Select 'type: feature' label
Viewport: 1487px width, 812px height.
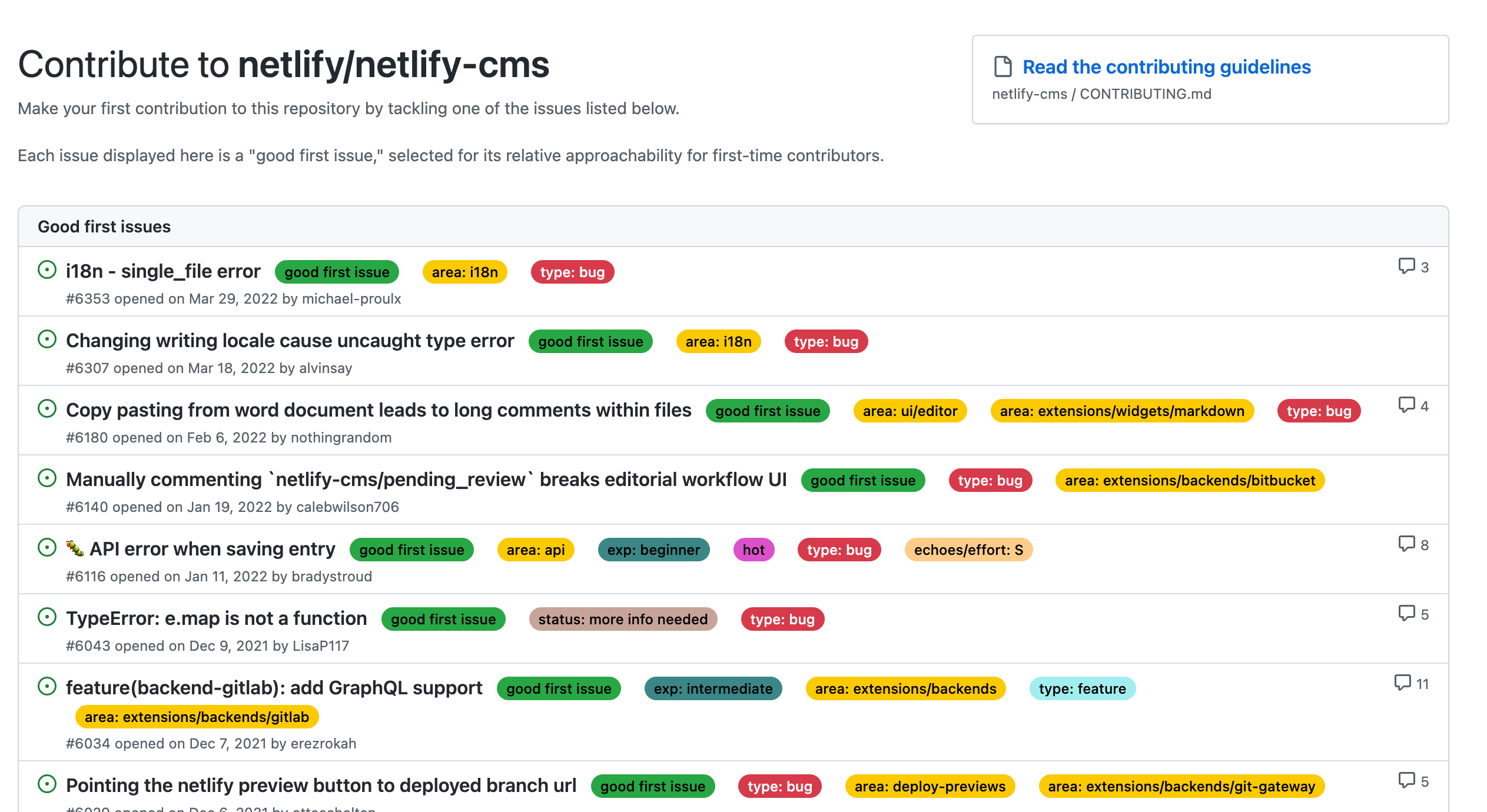[1082, 688]
